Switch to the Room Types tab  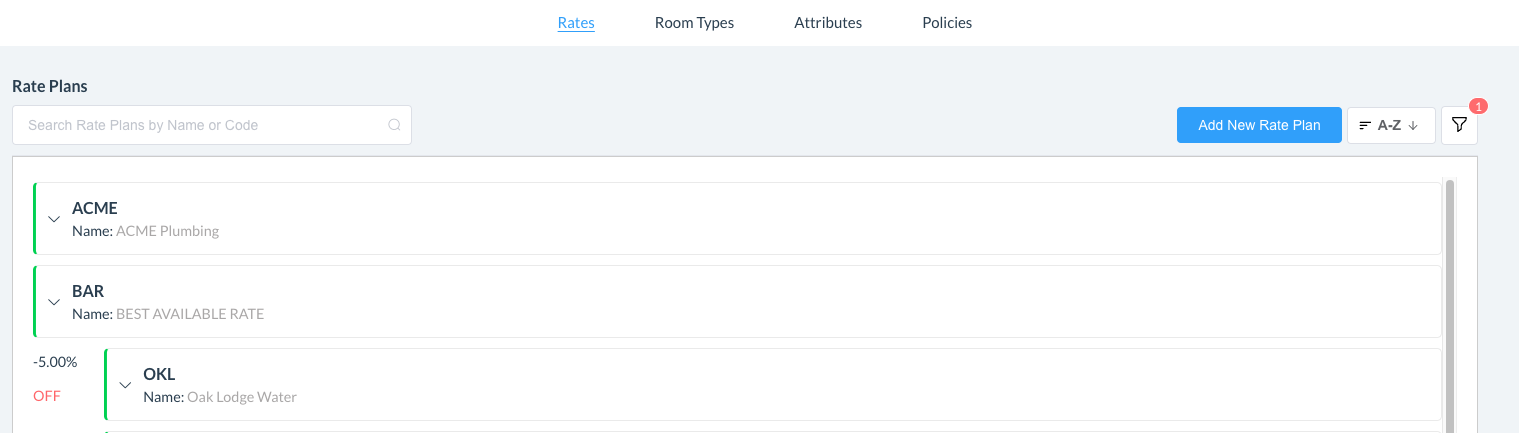694,22
